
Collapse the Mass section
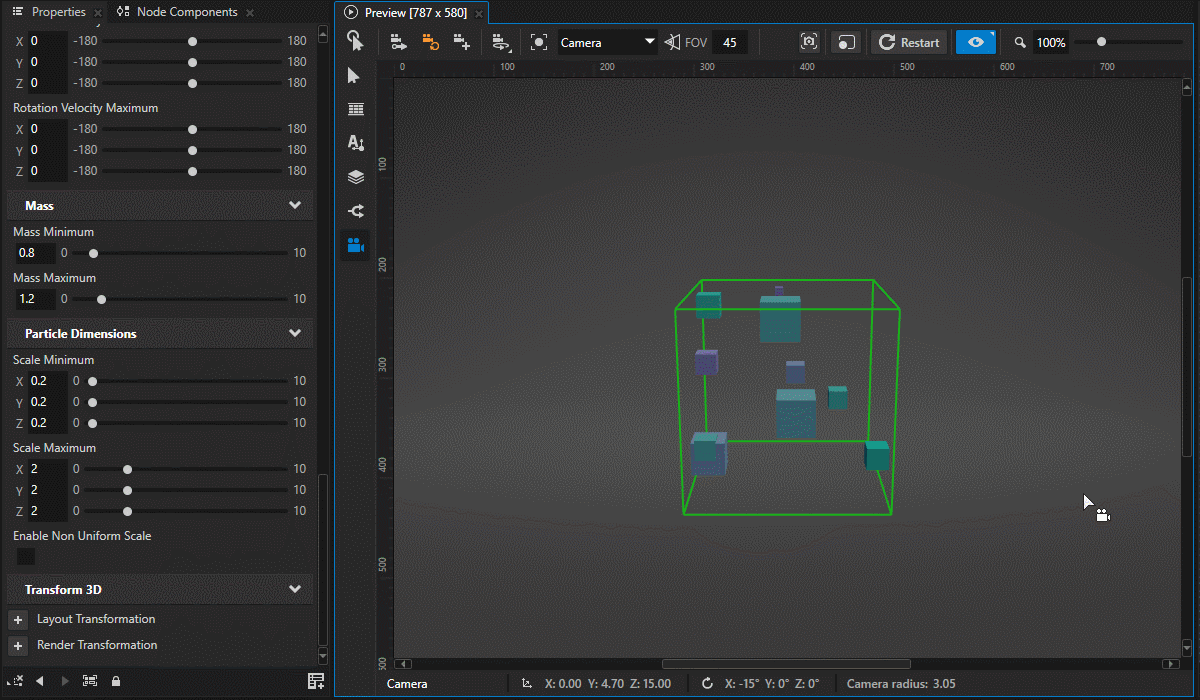[x=294, y=205]
